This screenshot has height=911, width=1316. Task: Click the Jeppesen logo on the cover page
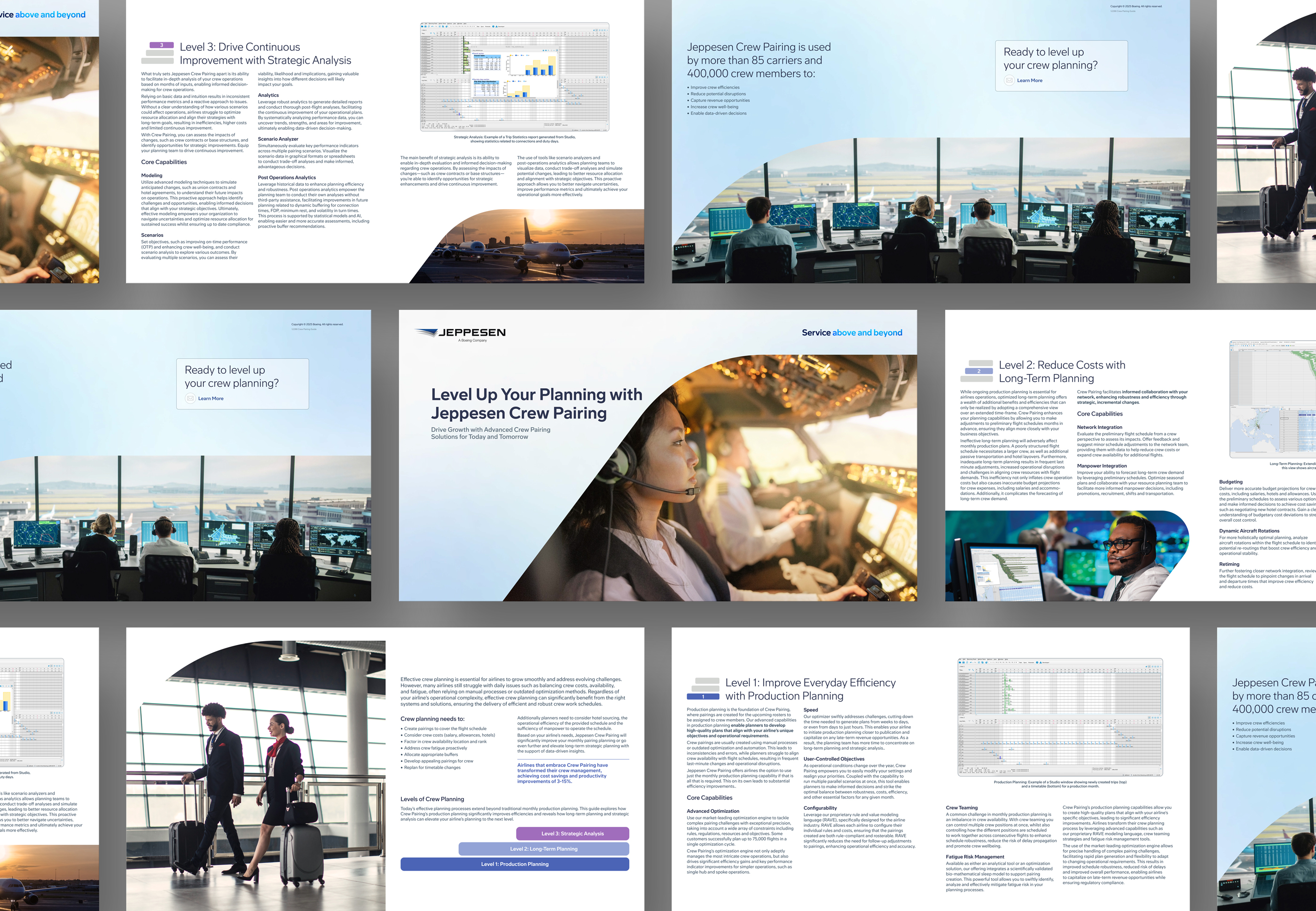click(461, 333)
